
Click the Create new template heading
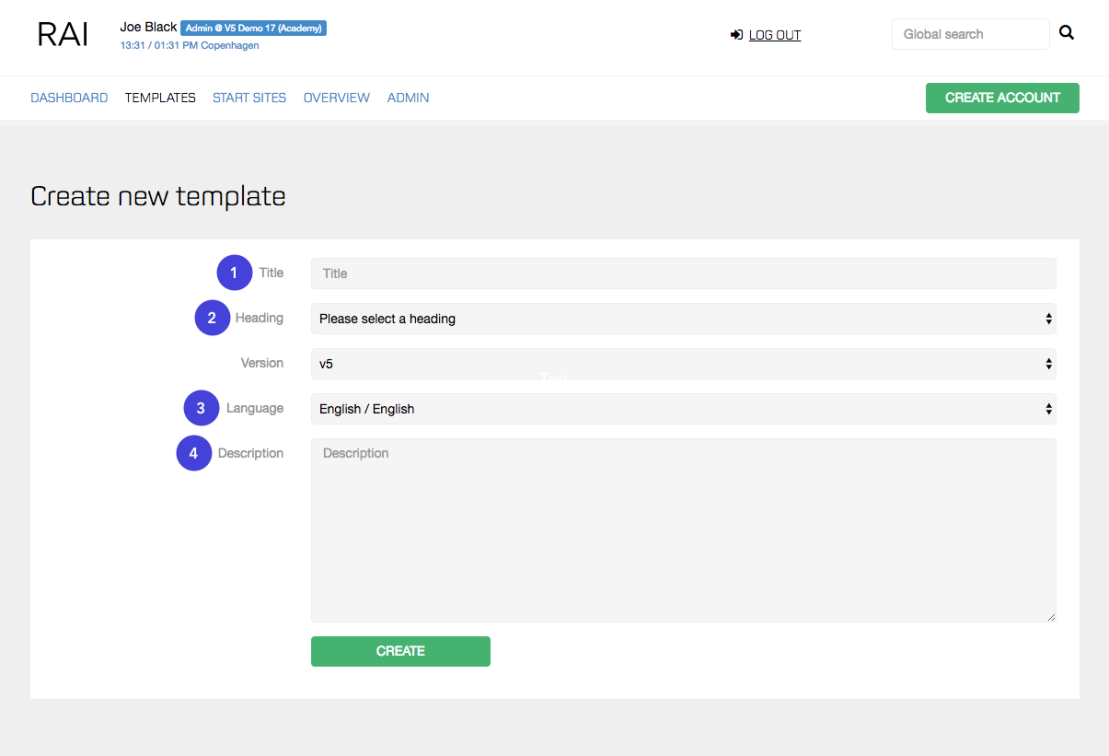coord(158,196)
